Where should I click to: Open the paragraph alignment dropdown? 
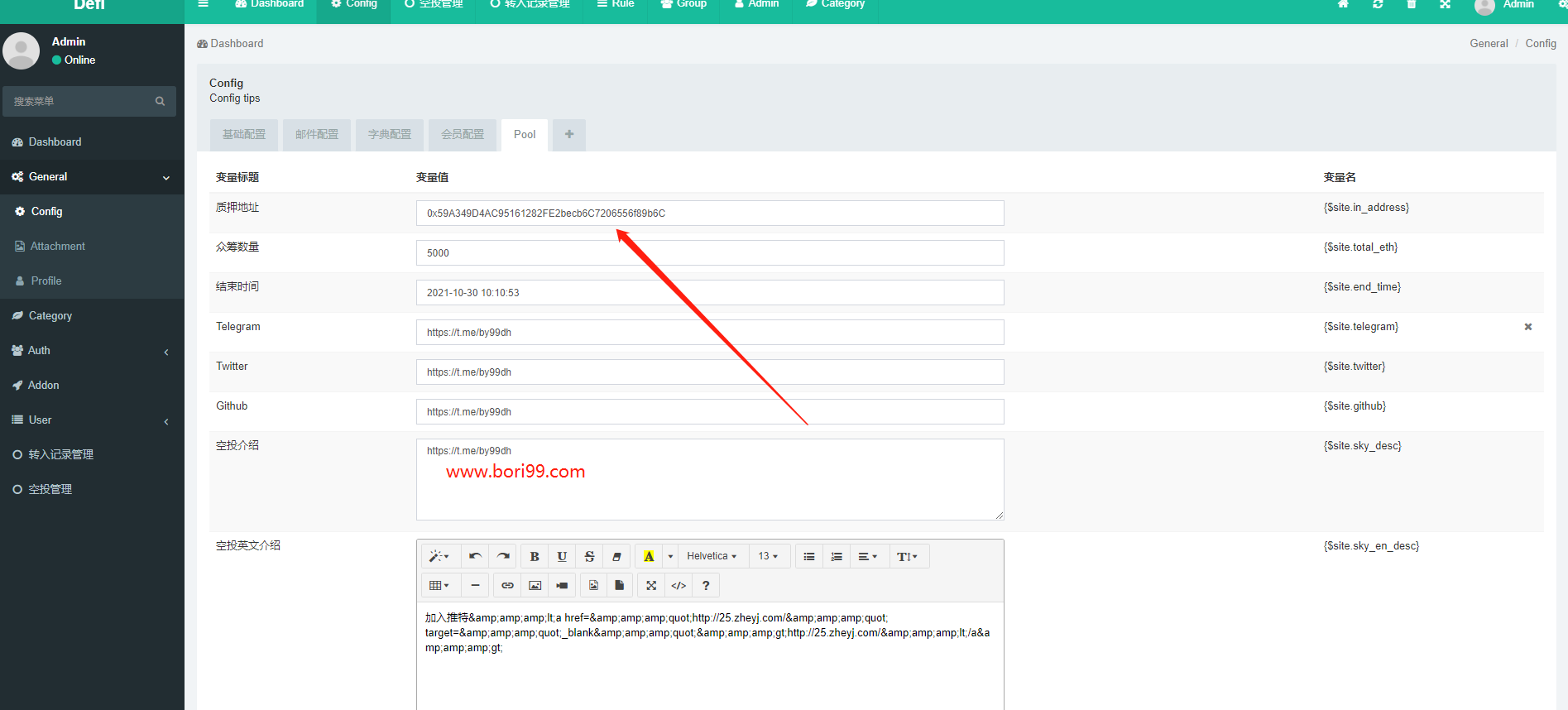coord(868,556)
